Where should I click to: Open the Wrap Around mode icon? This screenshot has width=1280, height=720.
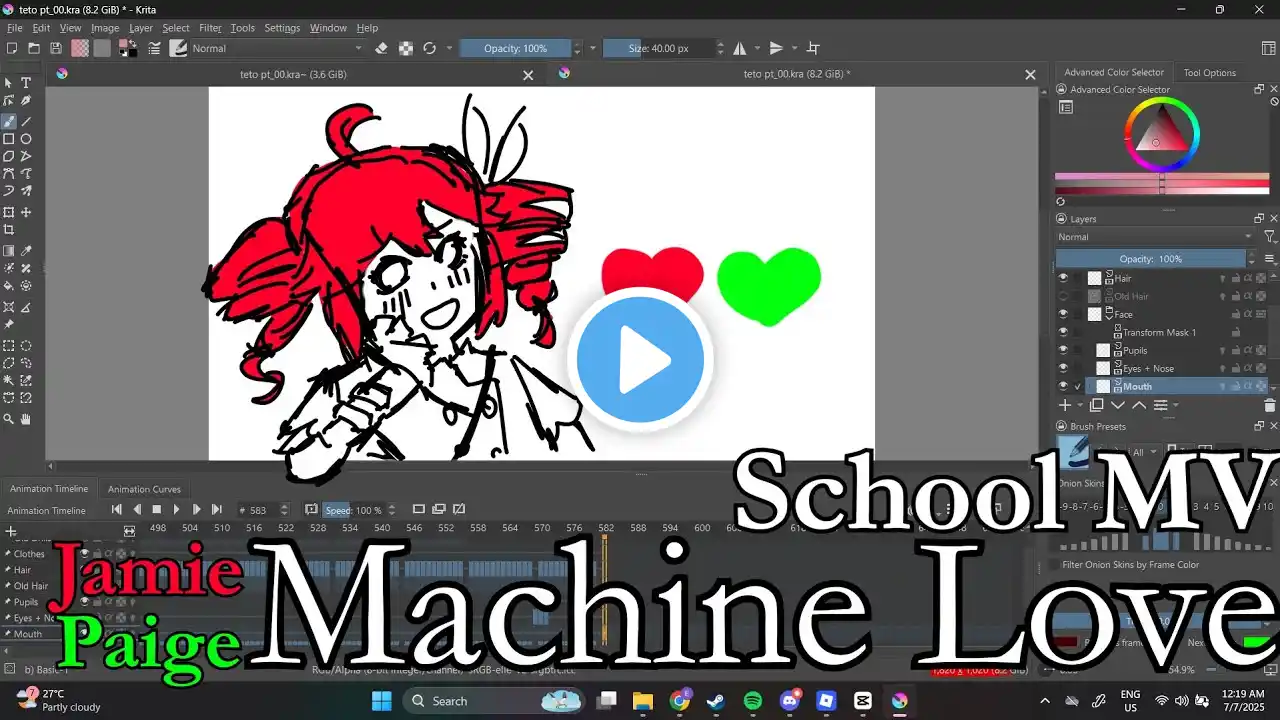[813, 48]
